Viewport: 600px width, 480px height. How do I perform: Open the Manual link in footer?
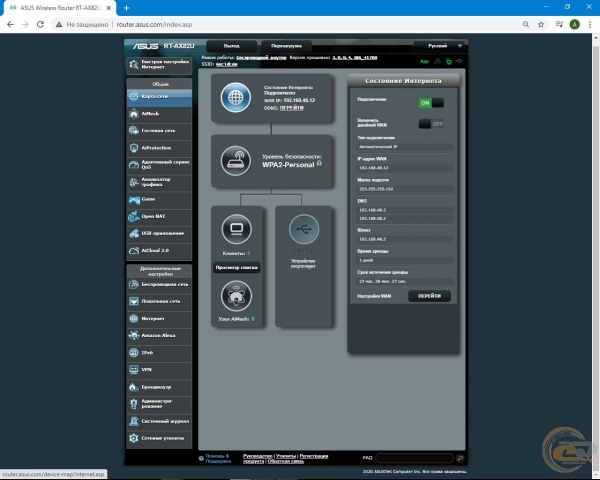[258, 456]
